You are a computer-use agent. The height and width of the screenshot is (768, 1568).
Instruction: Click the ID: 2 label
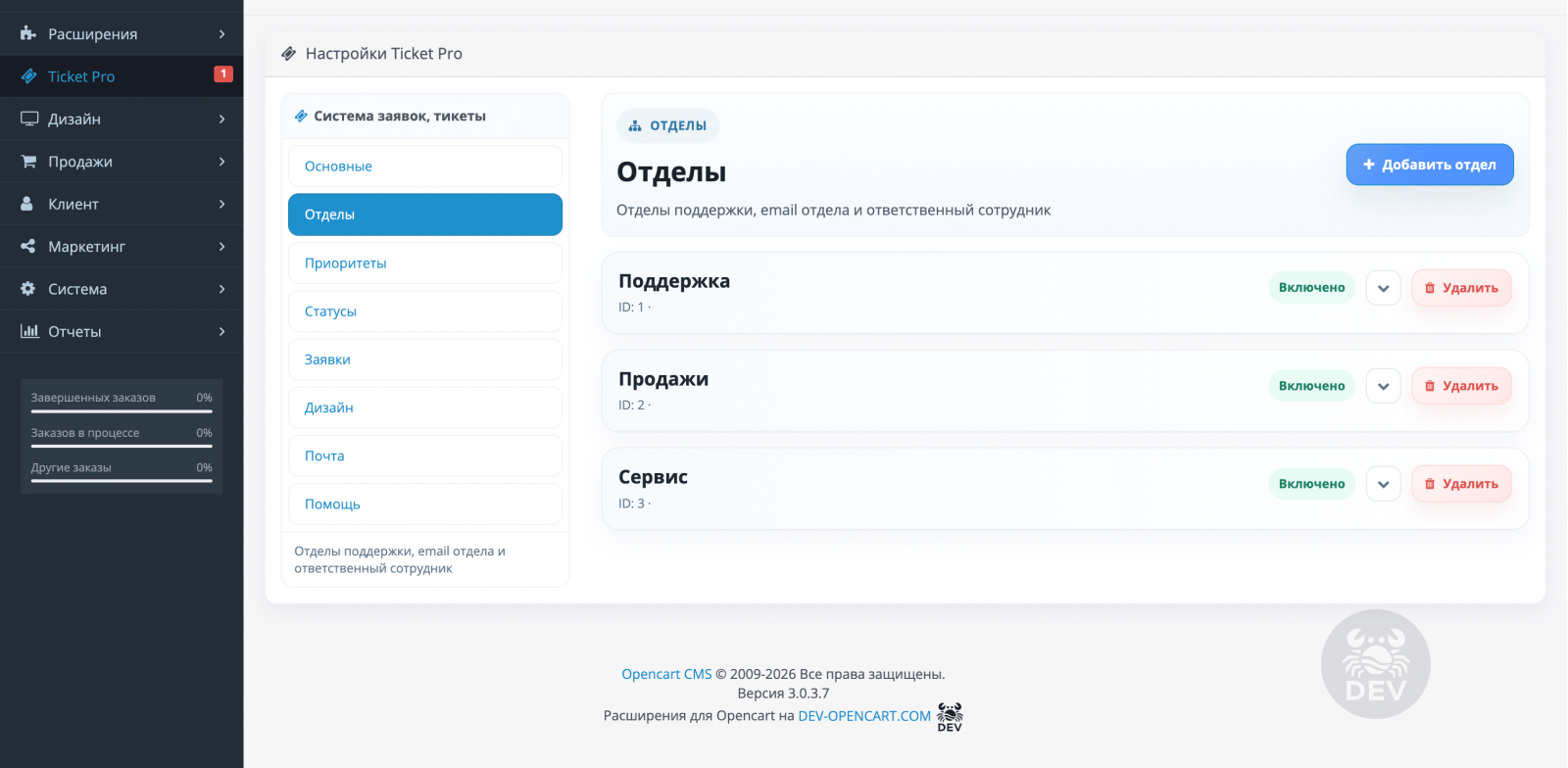tap(632, 406)
